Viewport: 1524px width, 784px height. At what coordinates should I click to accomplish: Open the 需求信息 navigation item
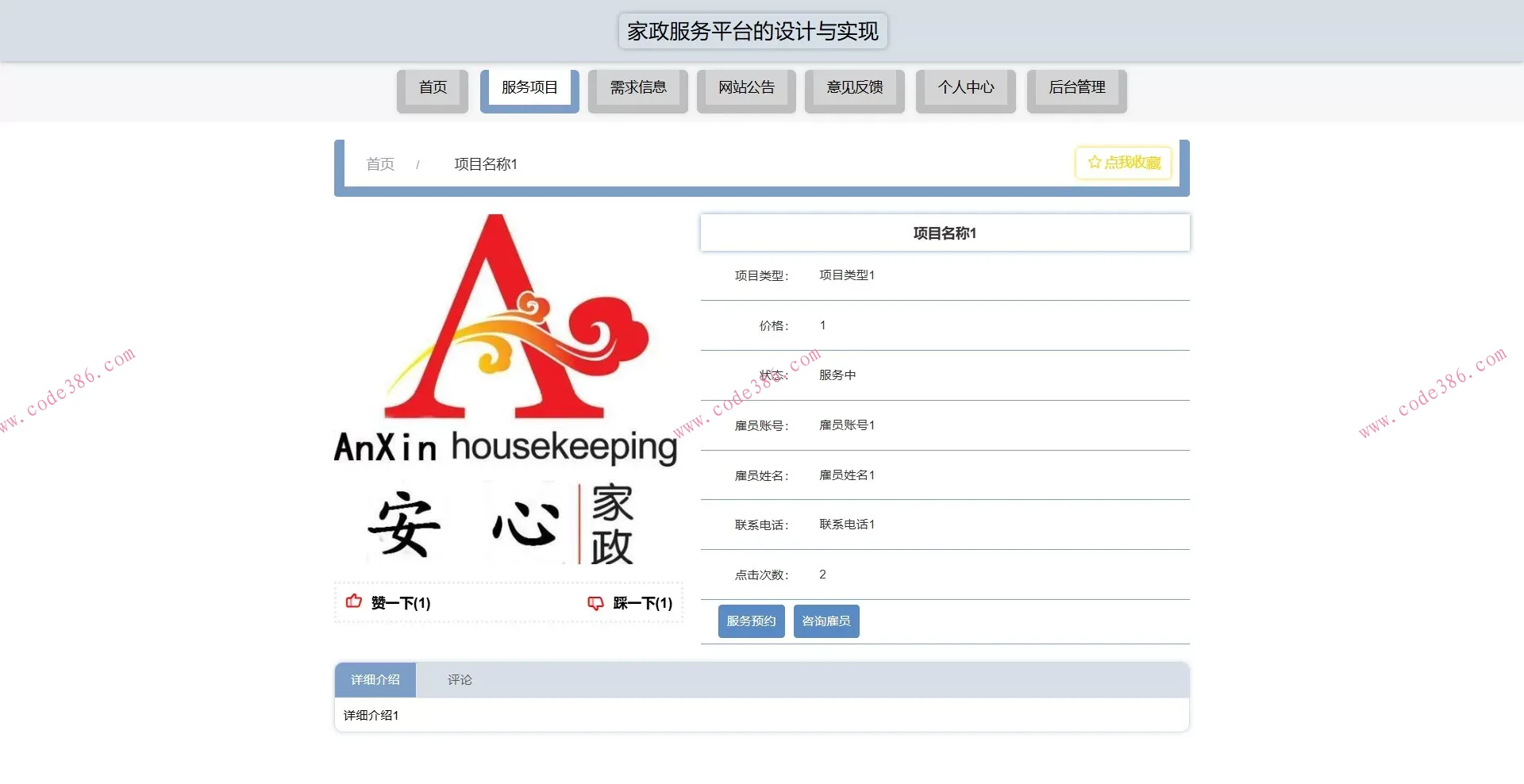coord(637,88)
